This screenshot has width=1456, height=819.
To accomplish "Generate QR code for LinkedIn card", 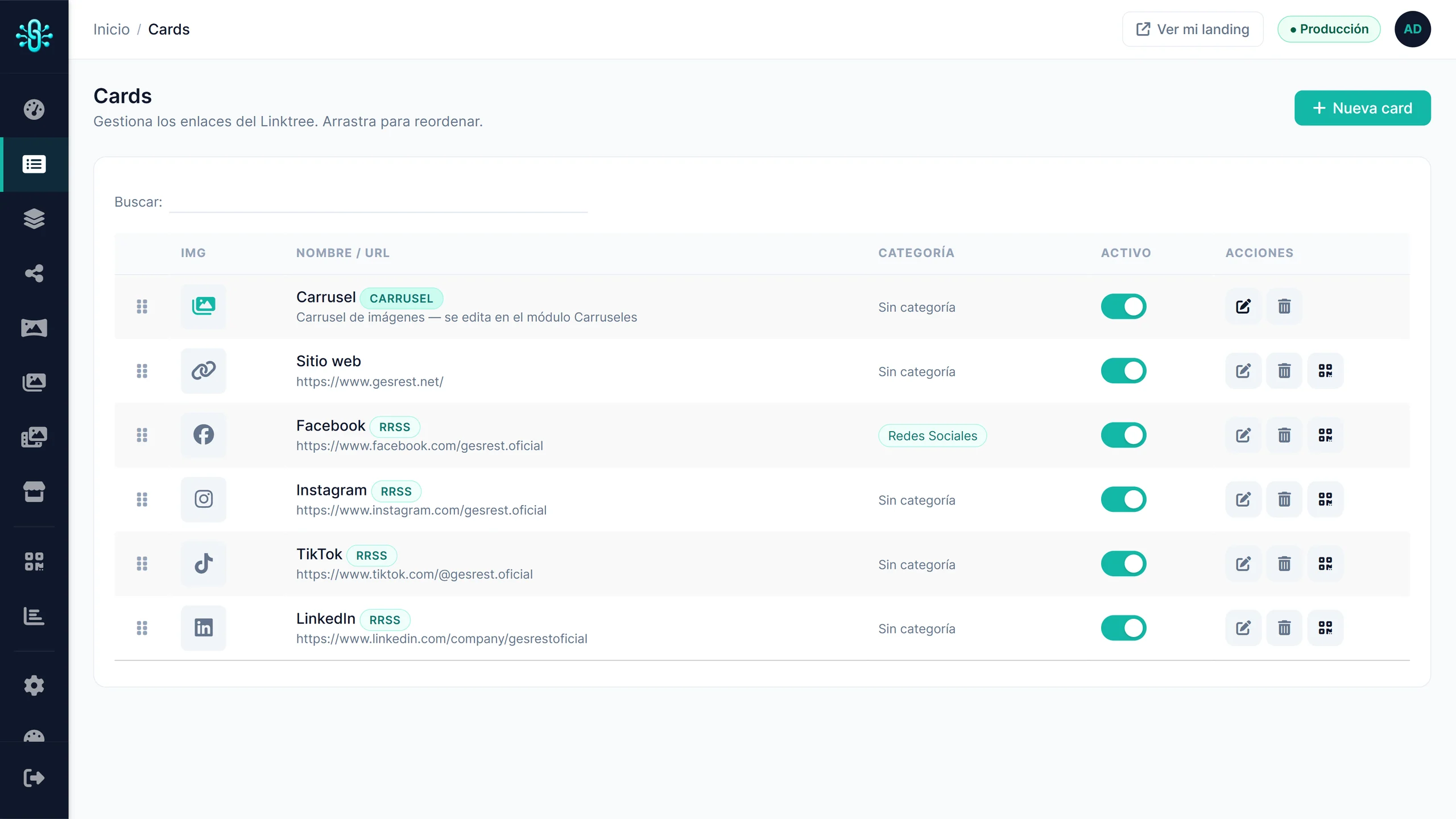I will [x=1325, y=628].
